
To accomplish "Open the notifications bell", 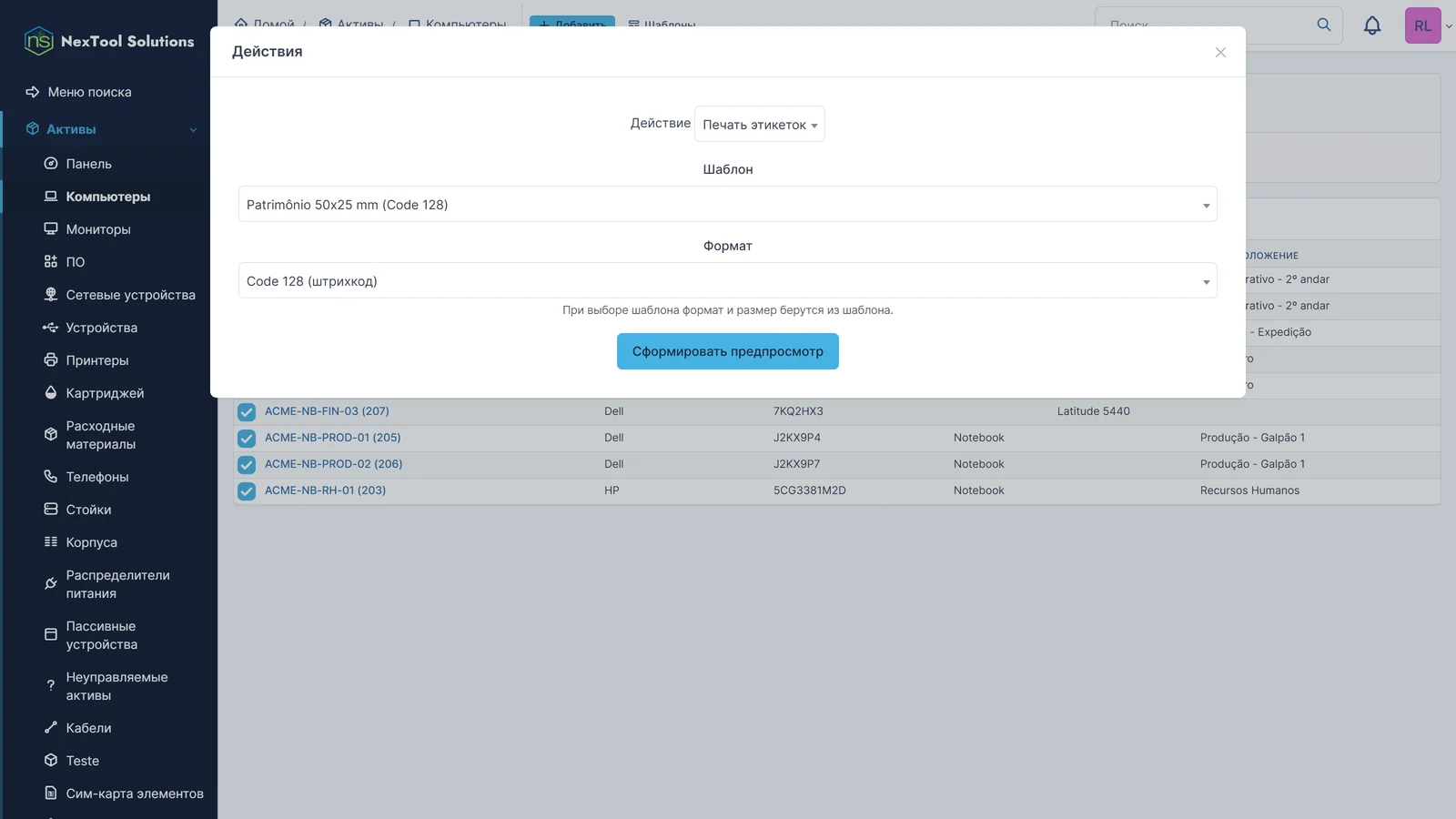I will pyautogui.click(x=1372, y=25).
